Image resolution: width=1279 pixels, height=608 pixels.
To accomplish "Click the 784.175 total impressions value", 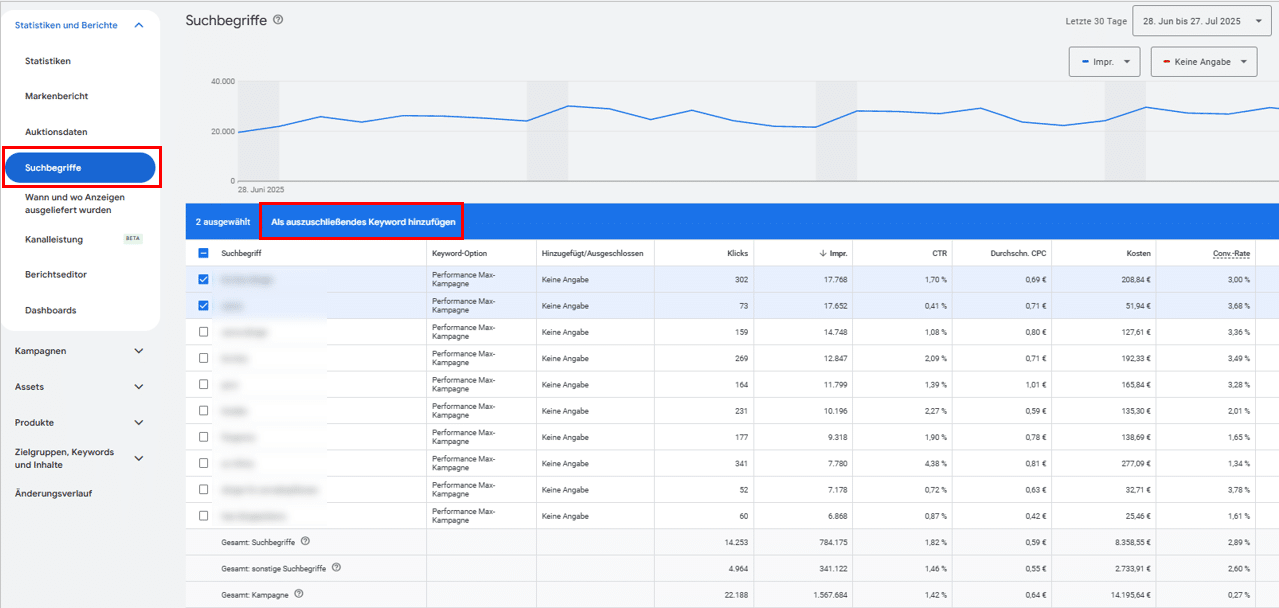I will 832,541.
